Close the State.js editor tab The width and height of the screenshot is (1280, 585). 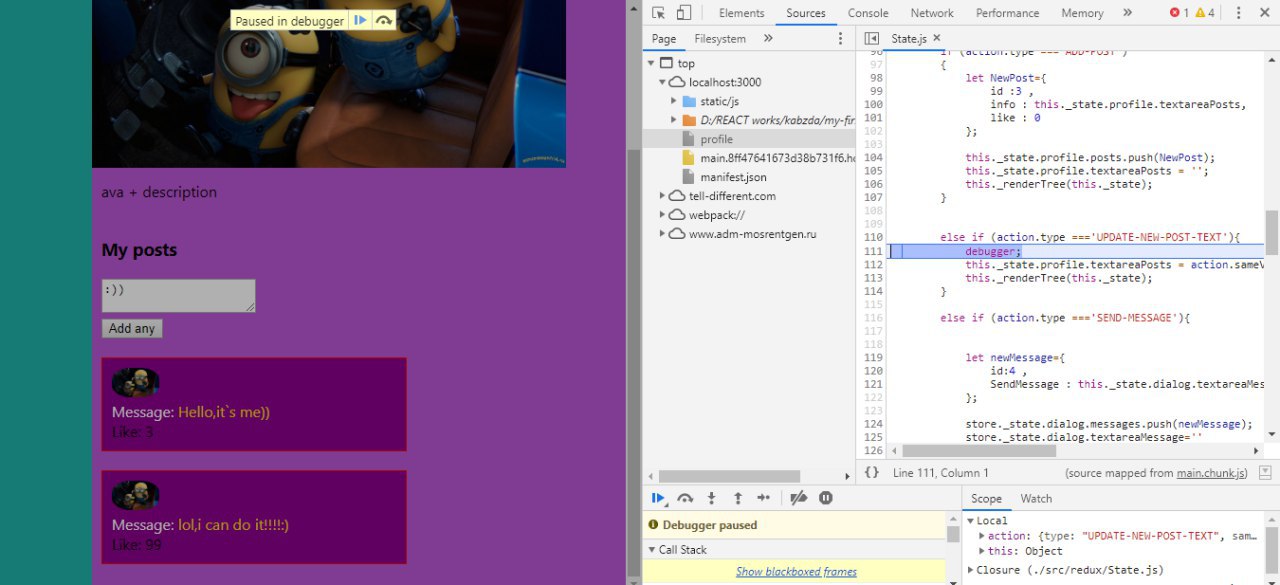click(937, 38)
